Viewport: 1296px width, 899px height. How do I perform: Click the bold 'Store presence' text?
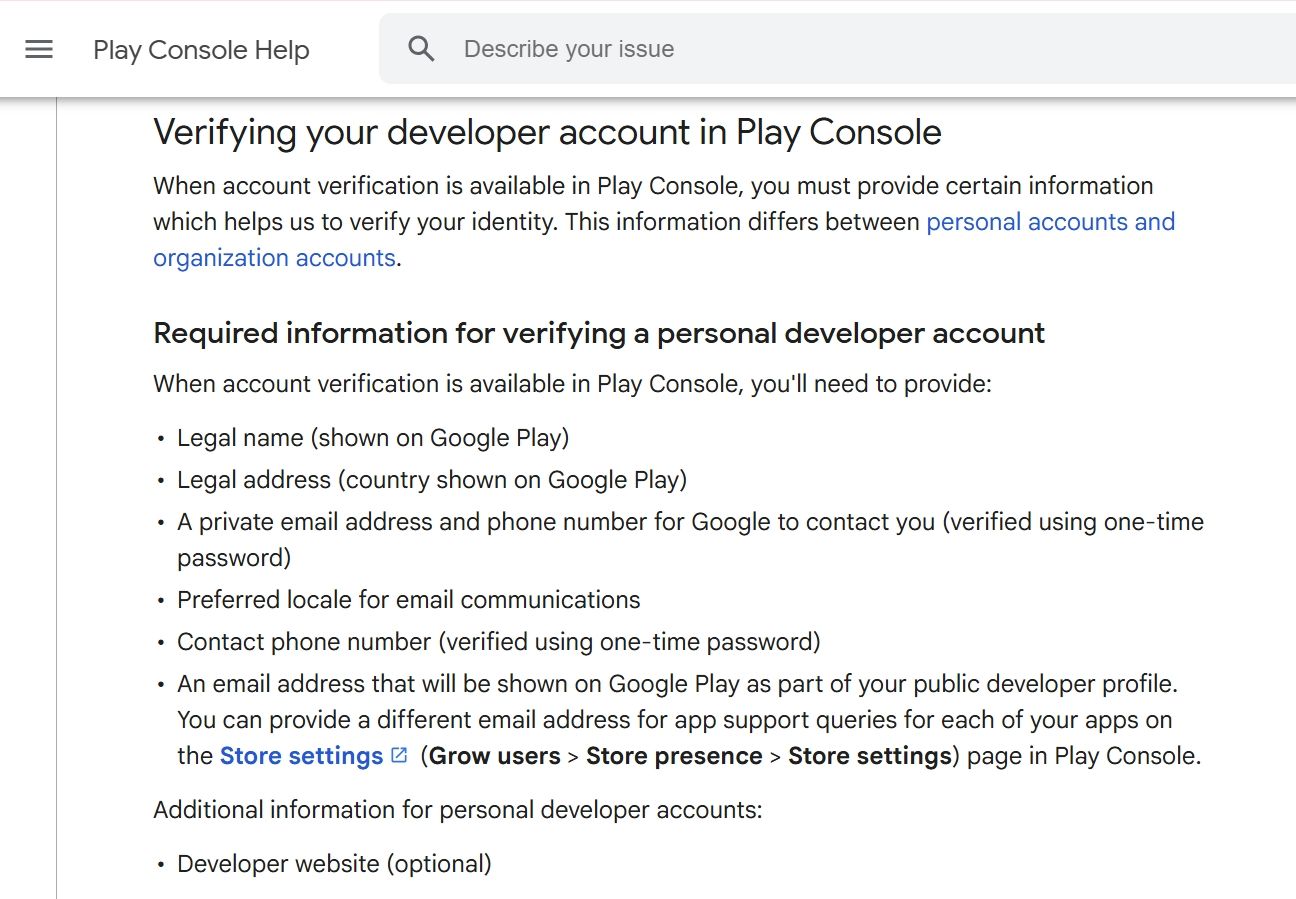click(x=674, y=756)
